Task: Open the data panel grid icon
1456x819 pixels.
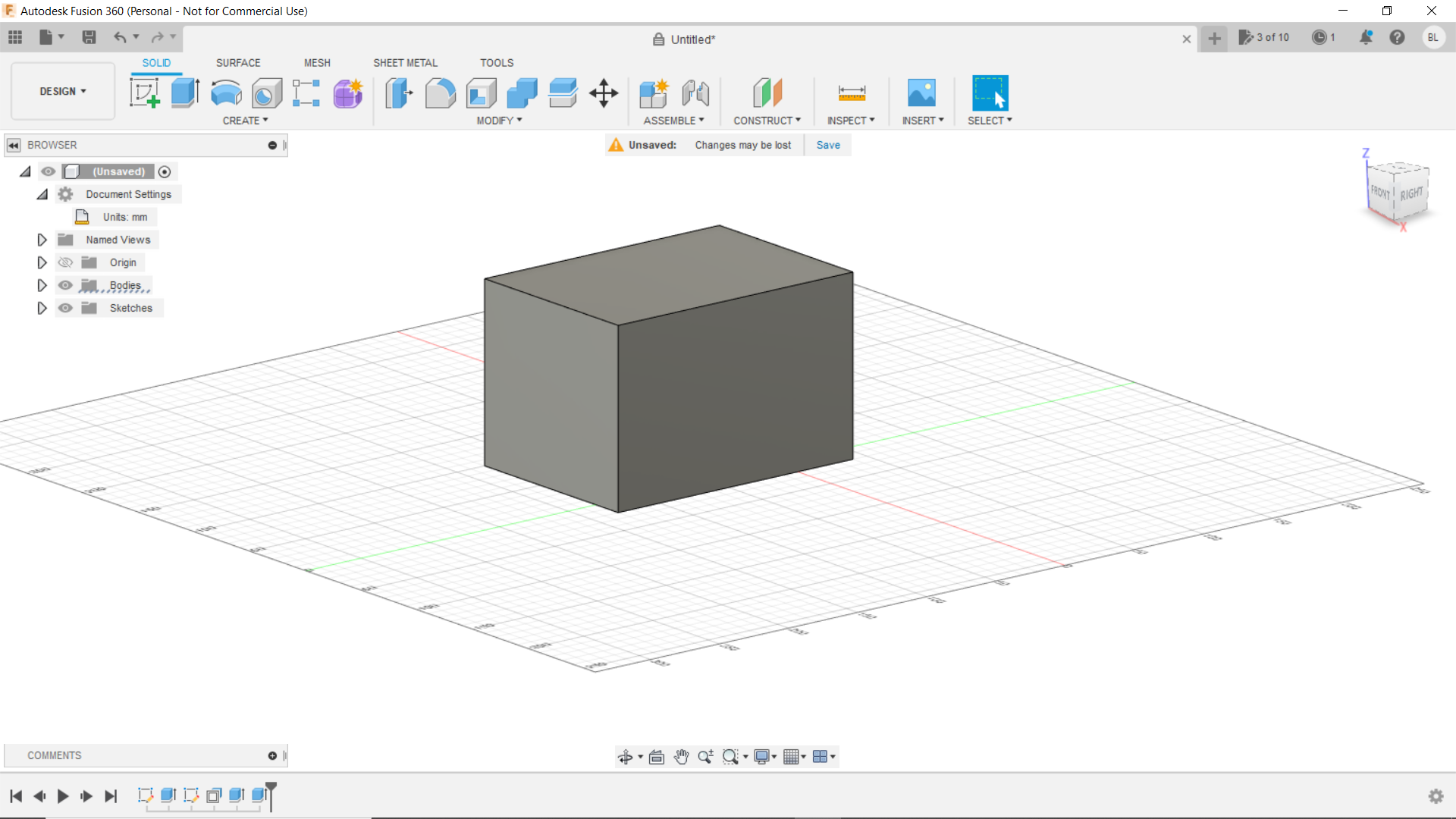Action: 15,37
